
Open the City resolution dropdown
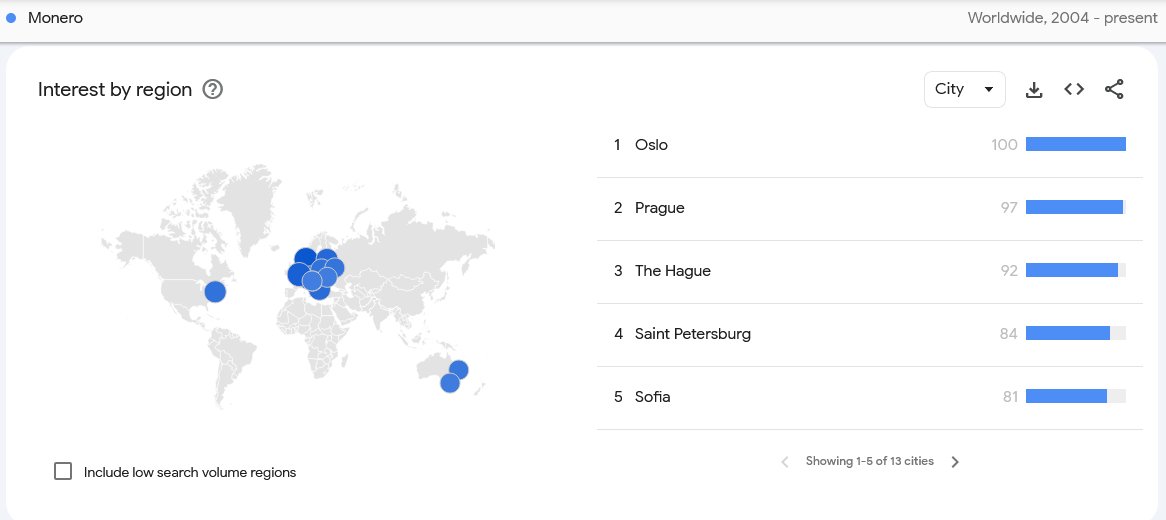click(964, 89)
